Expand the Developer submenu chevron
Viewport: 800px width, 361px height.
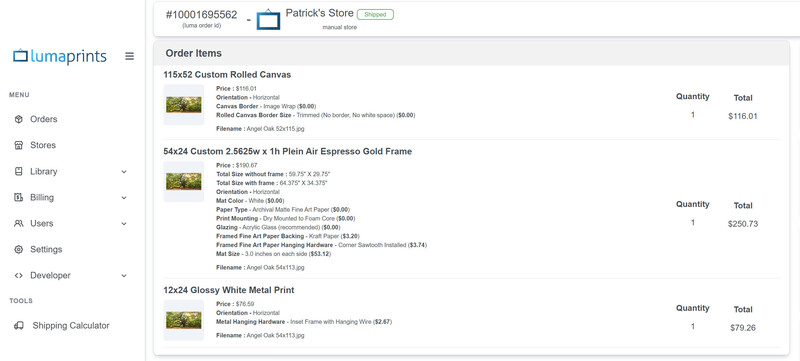[x=124, y=276]
